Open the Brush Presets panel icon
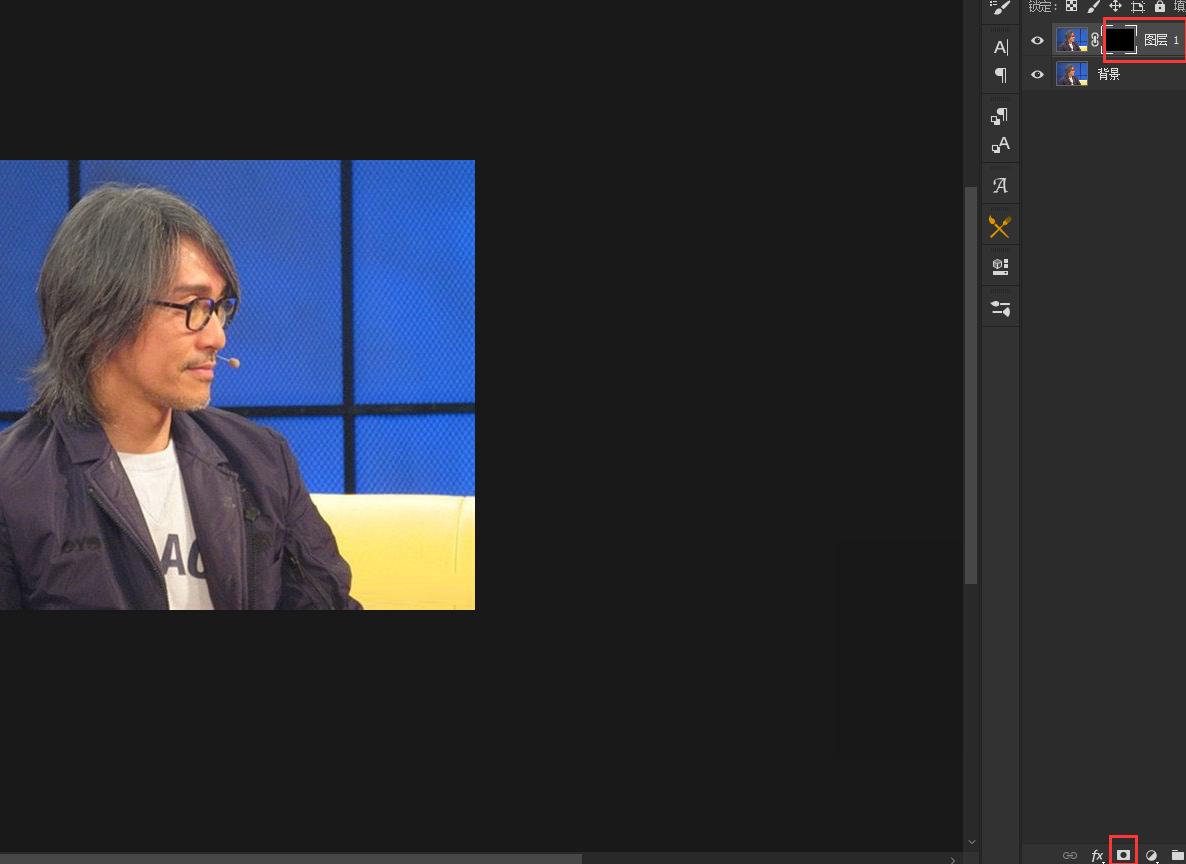 point(1000,8)
